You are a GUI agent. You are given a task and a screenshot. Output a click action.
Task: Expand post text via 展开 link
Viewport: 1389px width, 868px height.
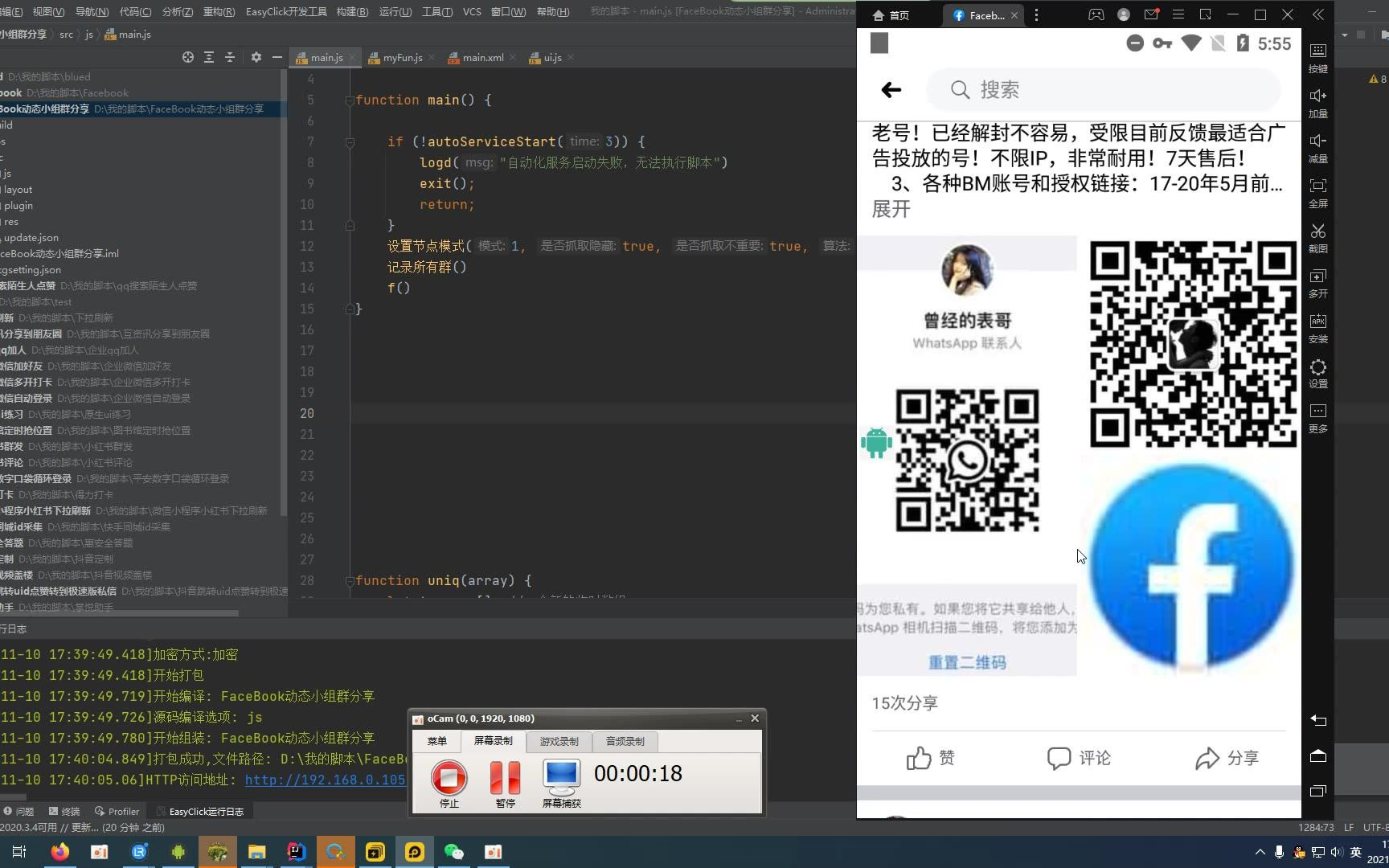coord(891,210)
